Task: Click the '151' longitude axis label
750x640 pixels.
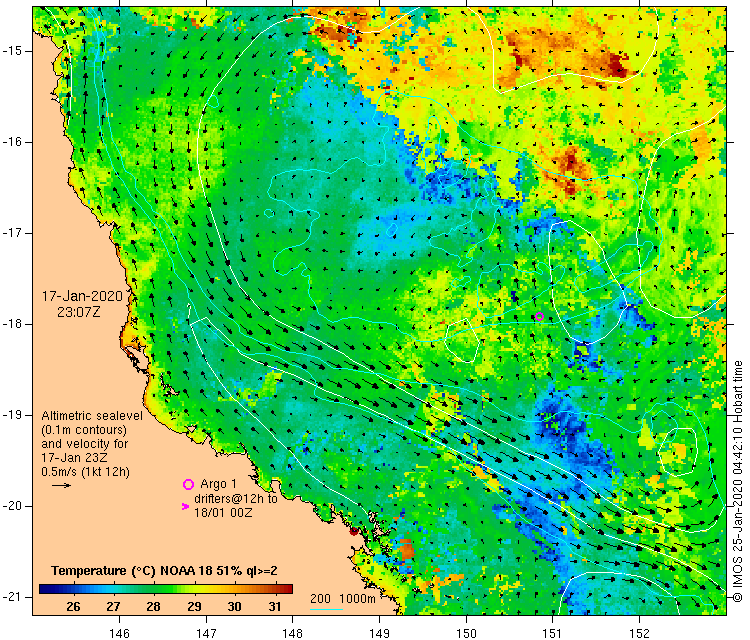Action: (x=552, y=633)
